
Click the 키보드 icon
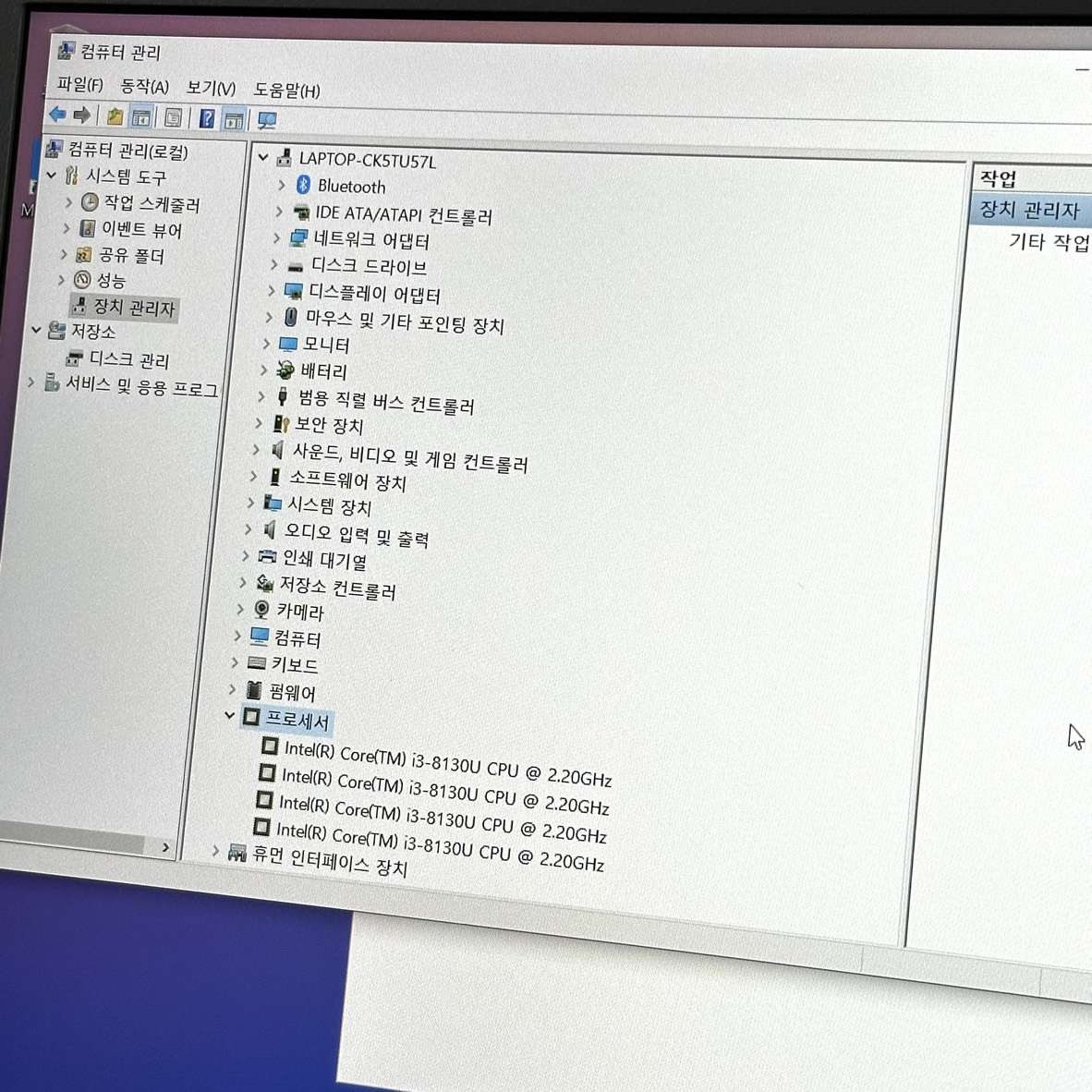257,663
